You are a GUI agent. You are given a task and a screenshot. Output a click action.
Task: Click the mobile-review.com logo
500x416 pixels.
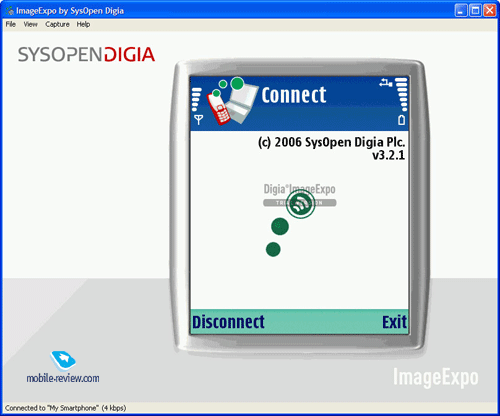(x=63, y=367)
